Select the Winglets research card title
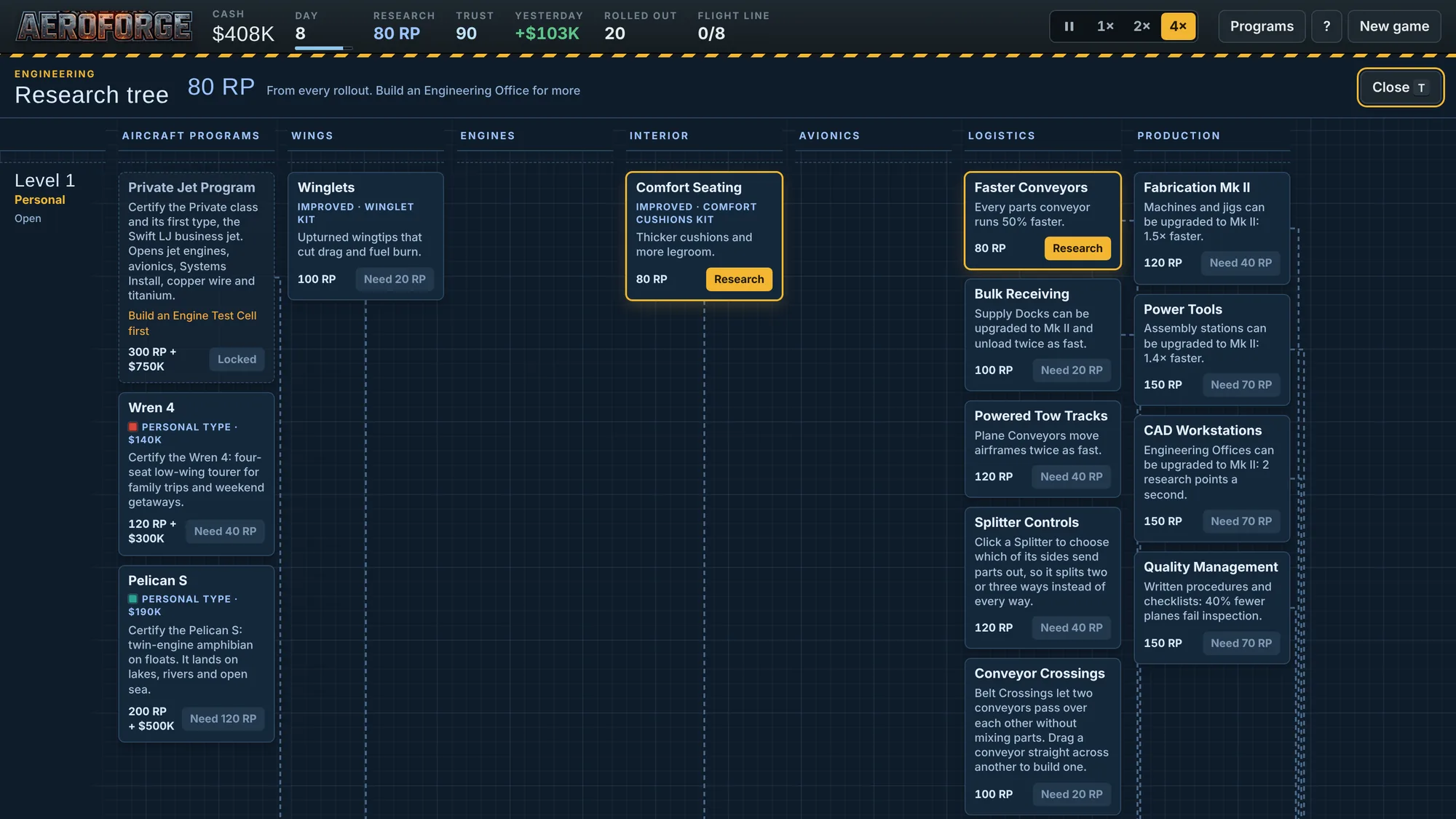Image resolution: width=1456 pixels, height=819 pixels. [326, 188]
